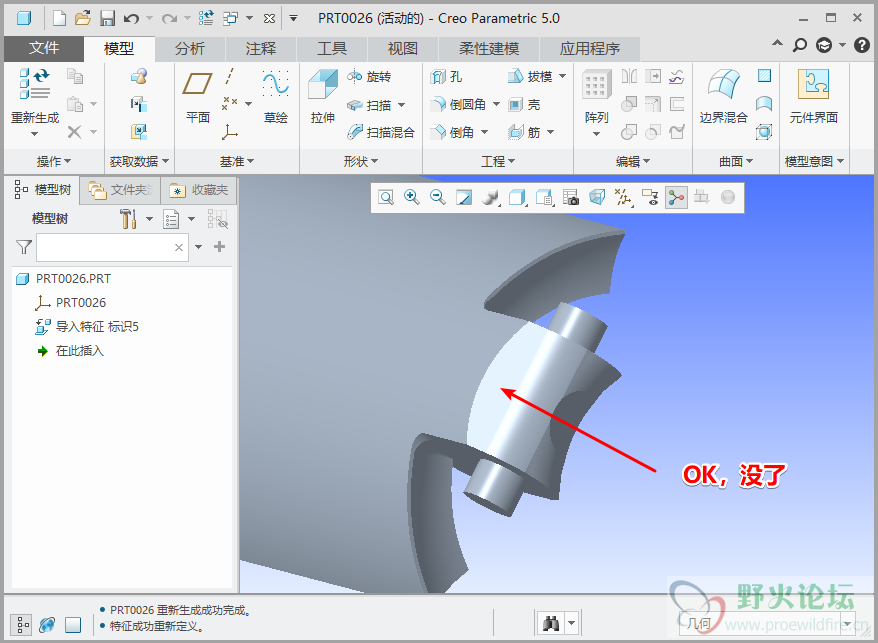Screen dimensions: 878x643
Task: Open the Favorites (收藏夹) panel tab
Action: [199, 190]
